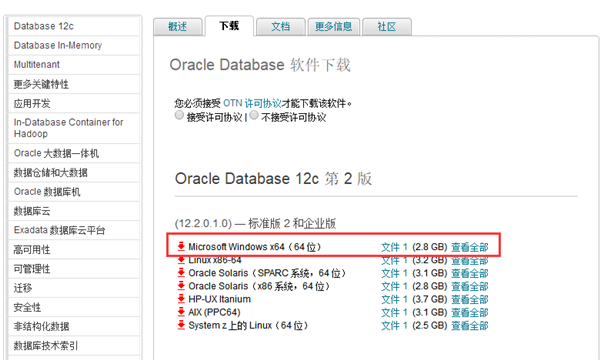
Task: Download 文件 1 for Oracle Solaris SPARC
Action: [394, 273]
